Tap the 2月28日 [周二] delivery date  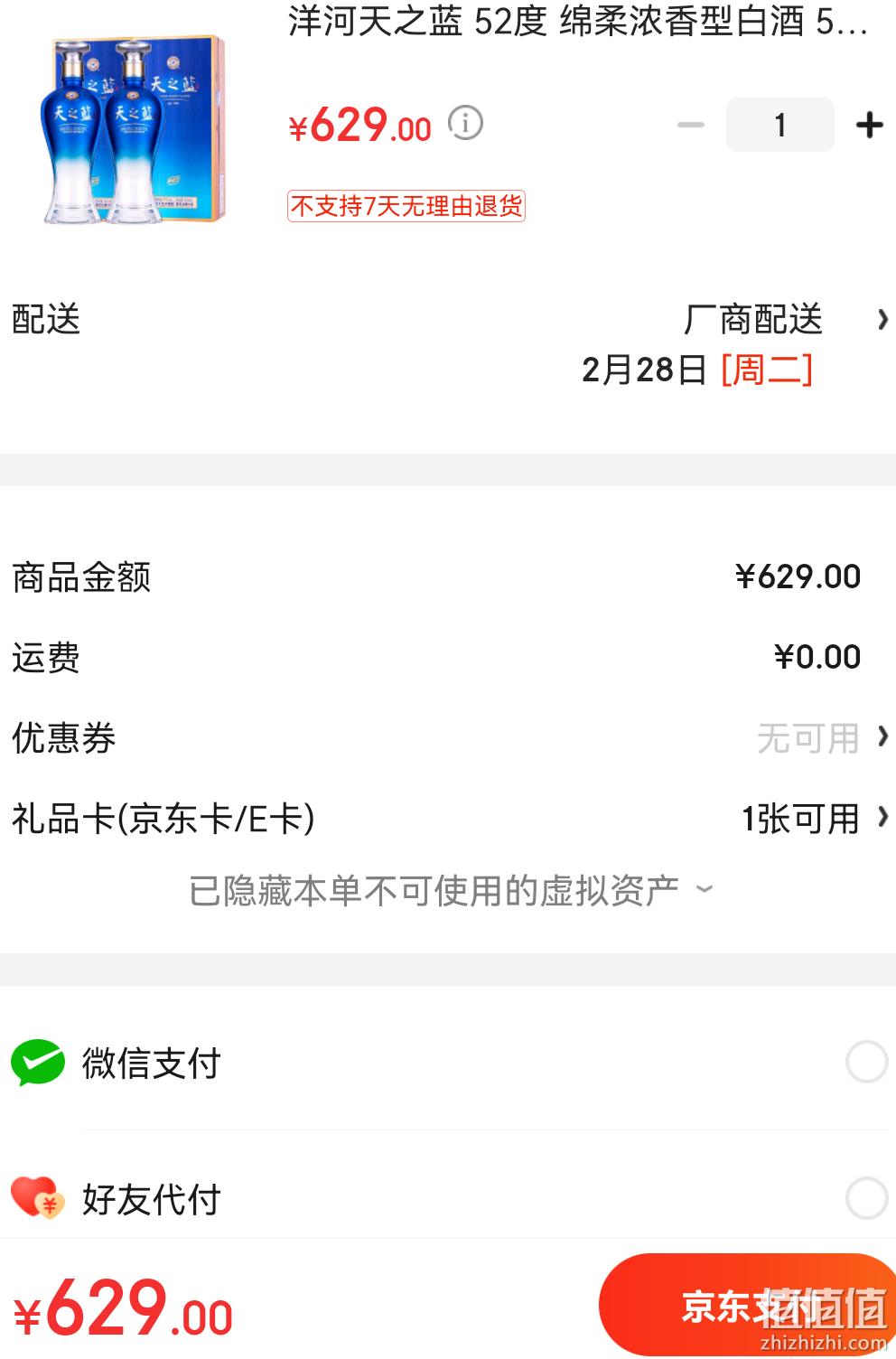[697, 370]
